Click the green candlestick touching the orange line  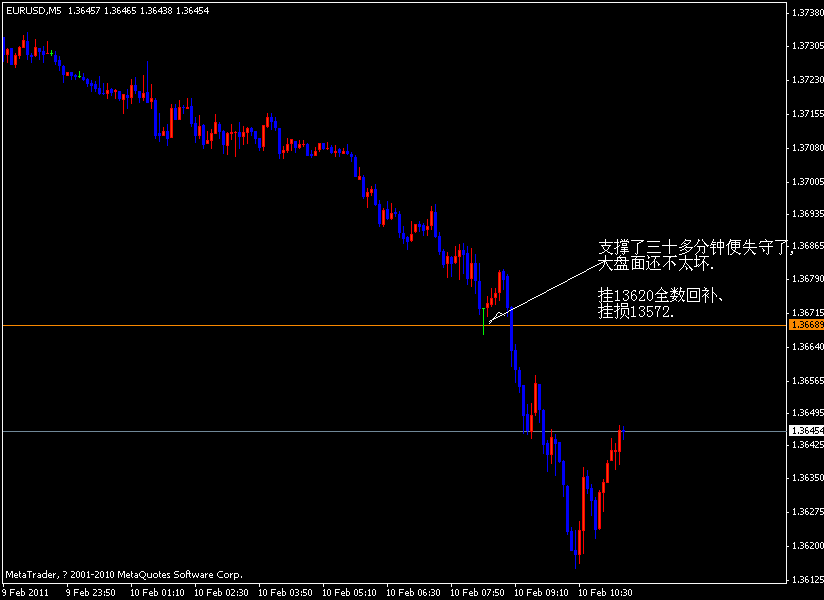(483, 321)
